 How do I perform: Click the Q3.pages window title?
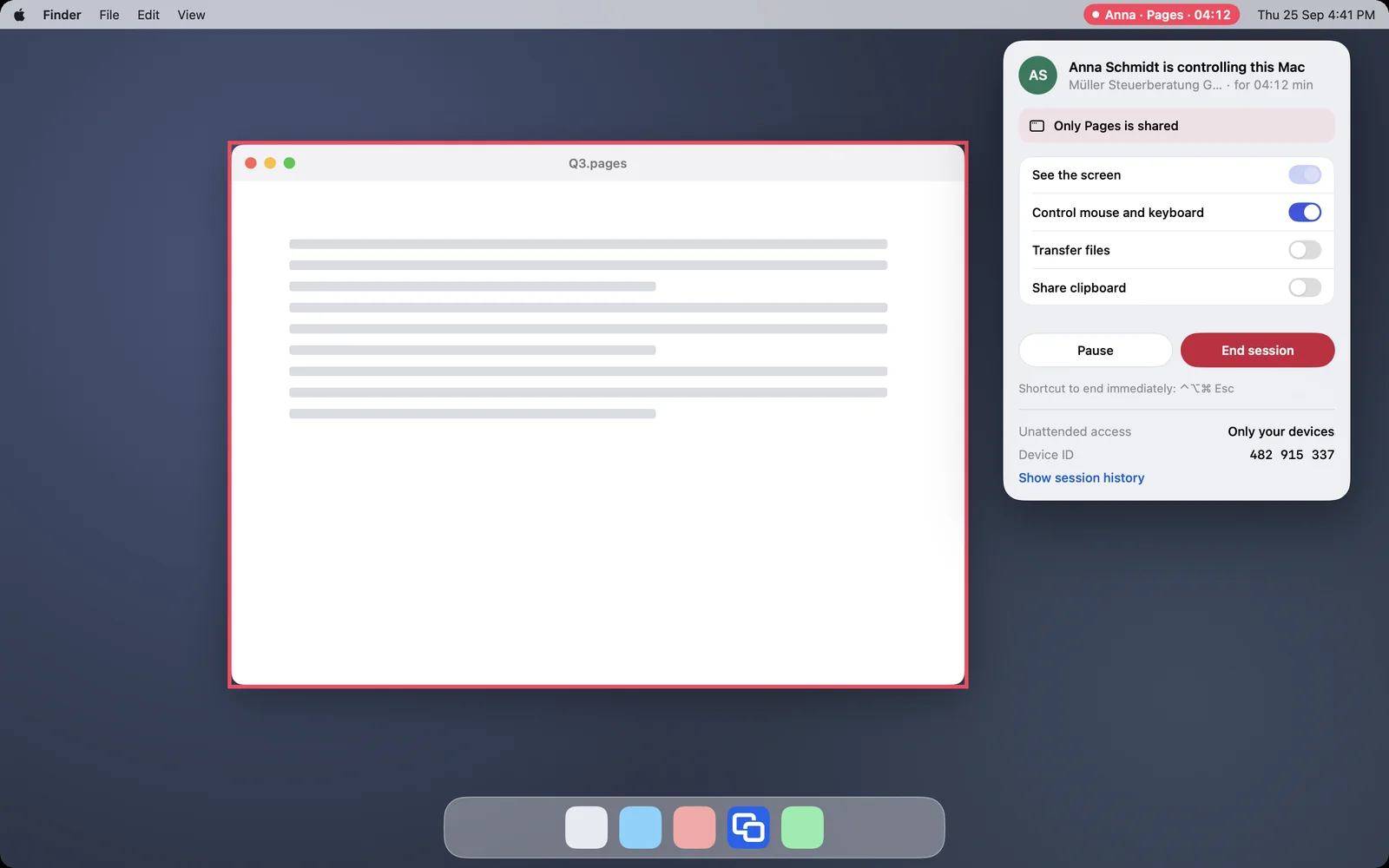click(x=597, y=163)
